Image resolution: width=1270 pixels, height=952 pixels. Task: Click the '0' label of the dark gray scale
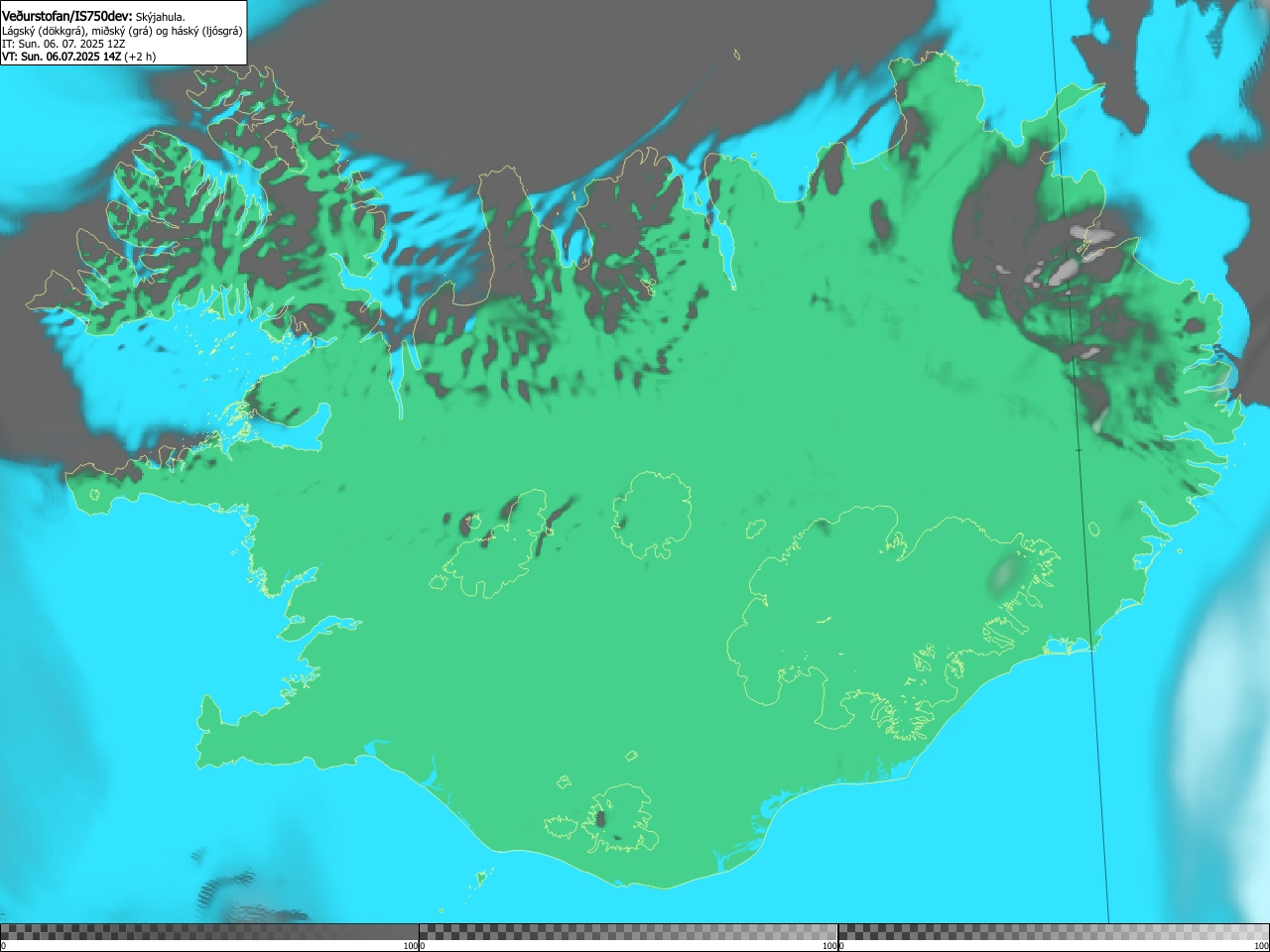(x=4, y=946)
